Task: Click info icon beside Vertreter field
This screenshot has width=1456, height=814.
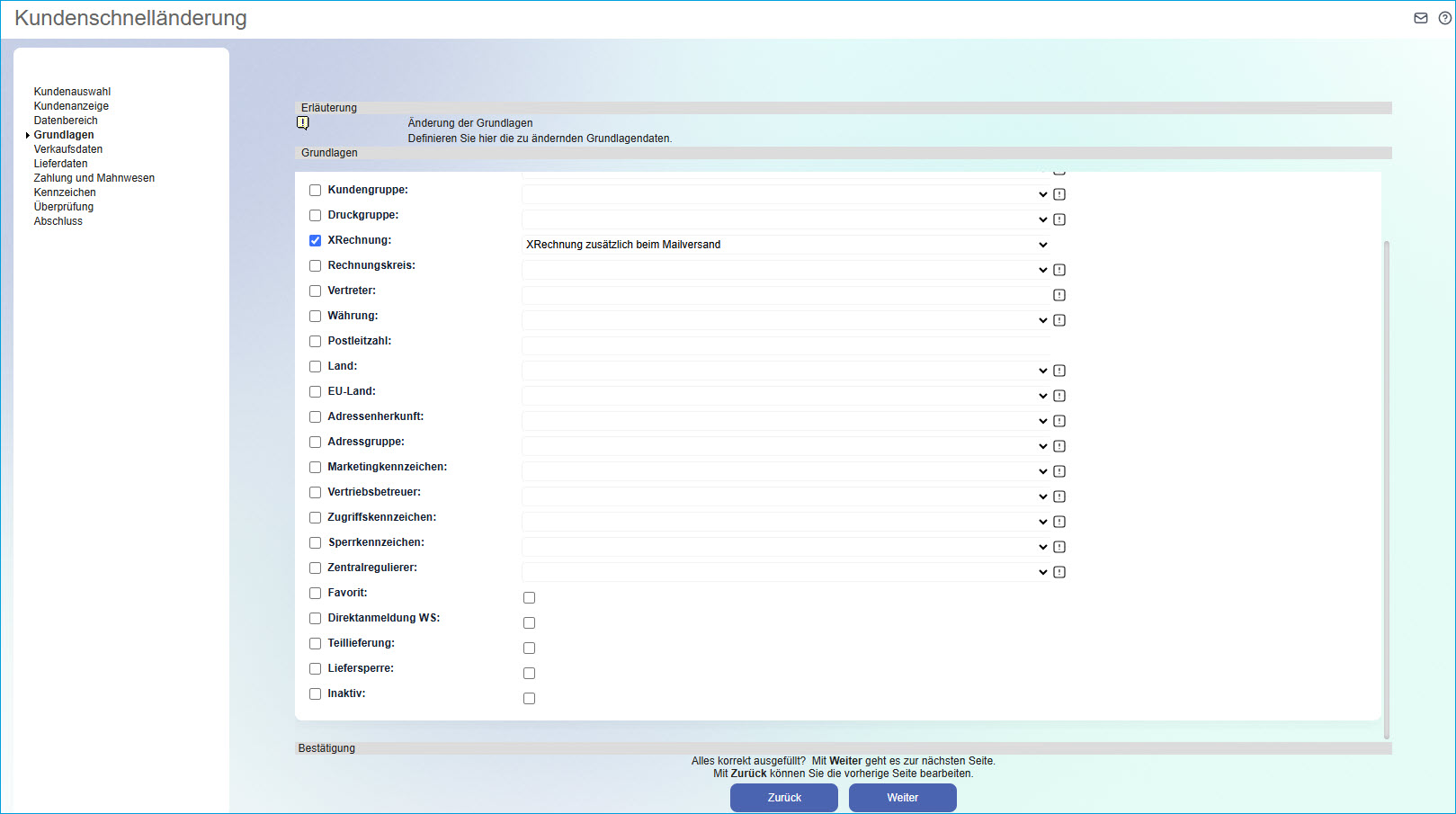Action: click(1059, 295)
